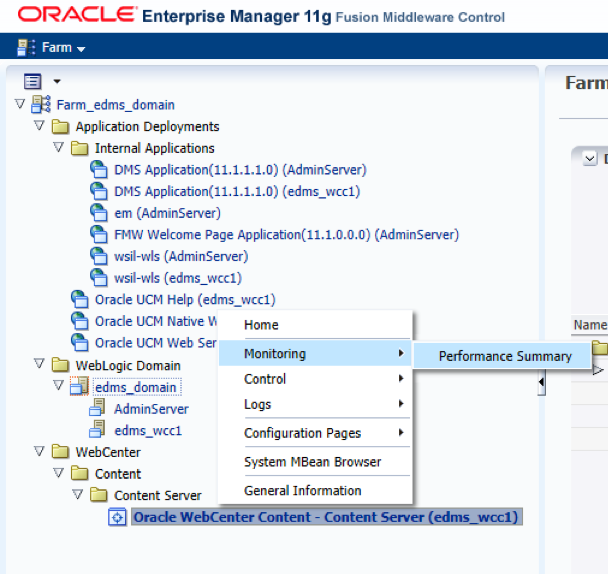The height and width of the screenshot is (574, 608).
Task: Click the Content Server folder icon
Action: (98, 495)
